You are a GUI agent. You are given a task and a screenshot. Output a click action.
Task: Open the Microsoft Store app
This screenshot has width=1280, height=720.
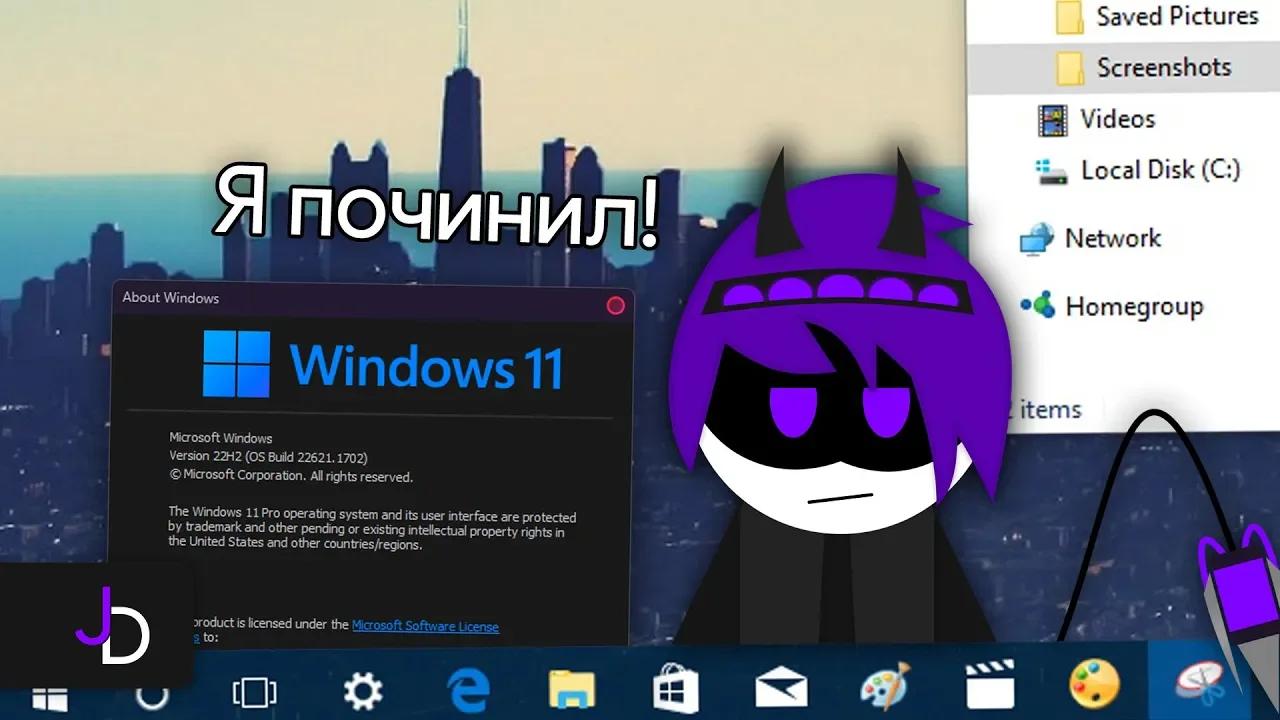coord(675,688)
